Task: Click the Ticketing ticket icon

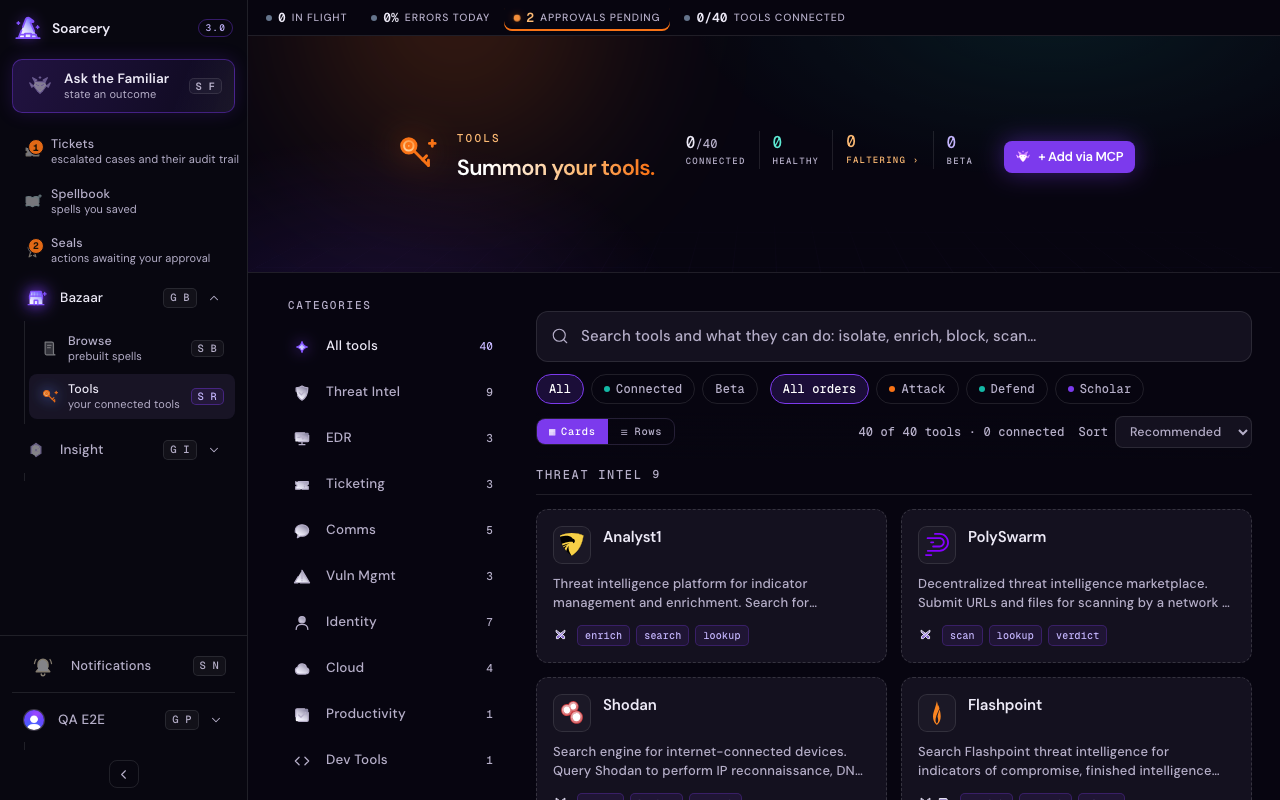Action: (x=302, y=484)
